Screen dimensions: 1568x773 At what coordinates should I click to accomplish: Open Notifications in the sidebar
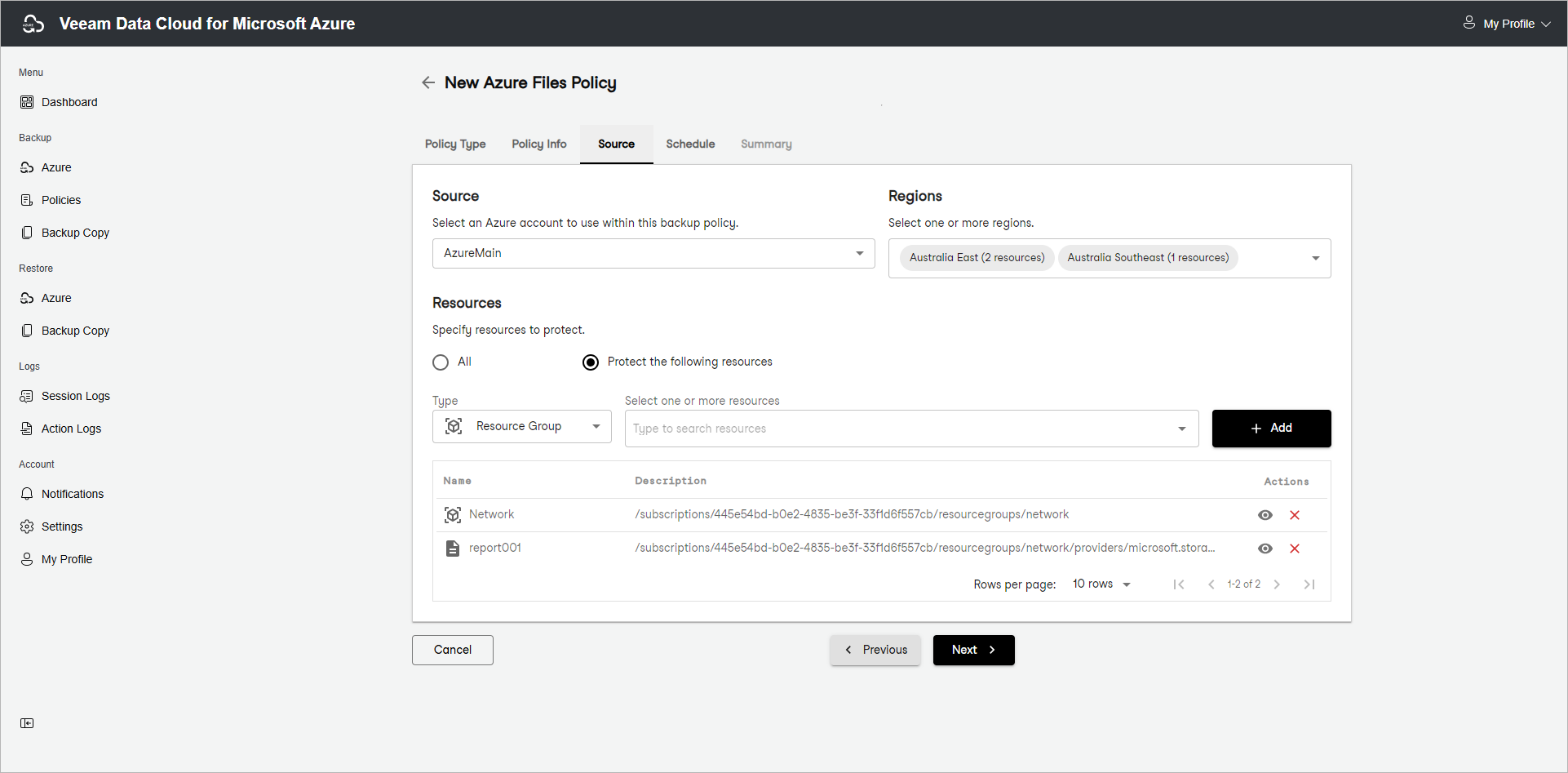point(62,494)
